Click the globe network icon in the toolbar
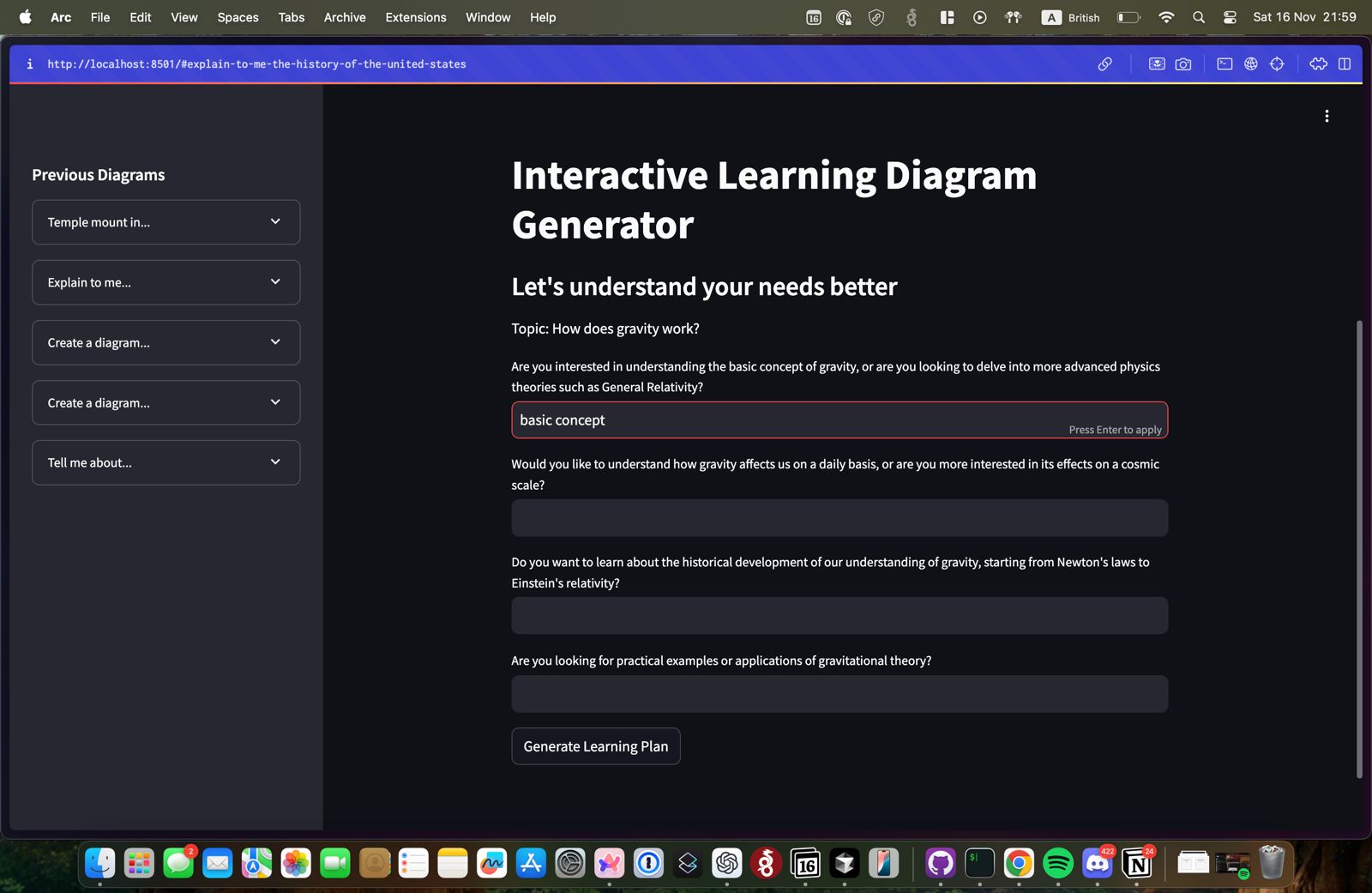Image resolution: width=1372 pixels, height=893 pixels. pyautogui.click(x=1251, y=64)
